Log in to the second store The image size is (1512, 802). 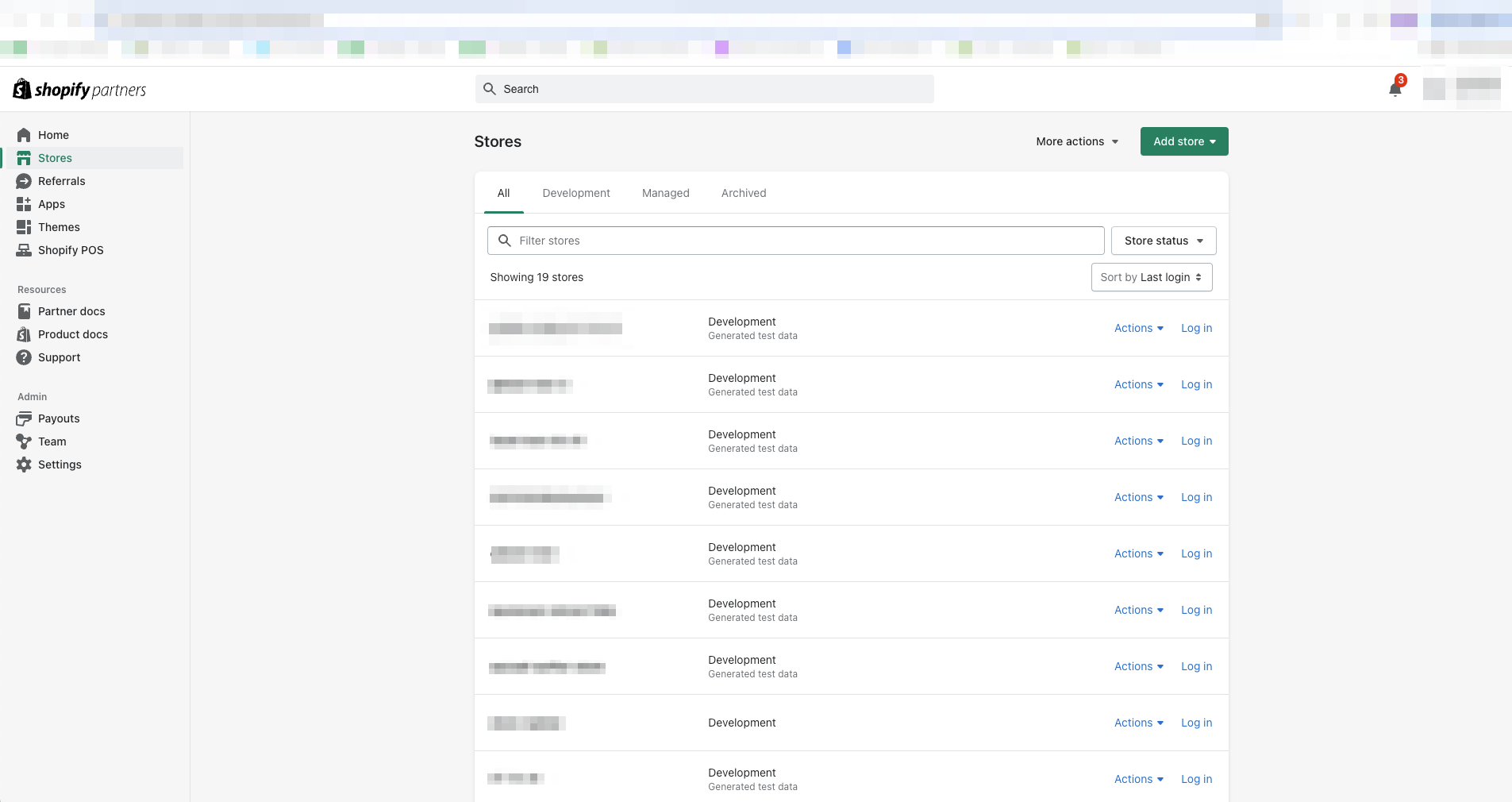click(x=1196, y=384)
